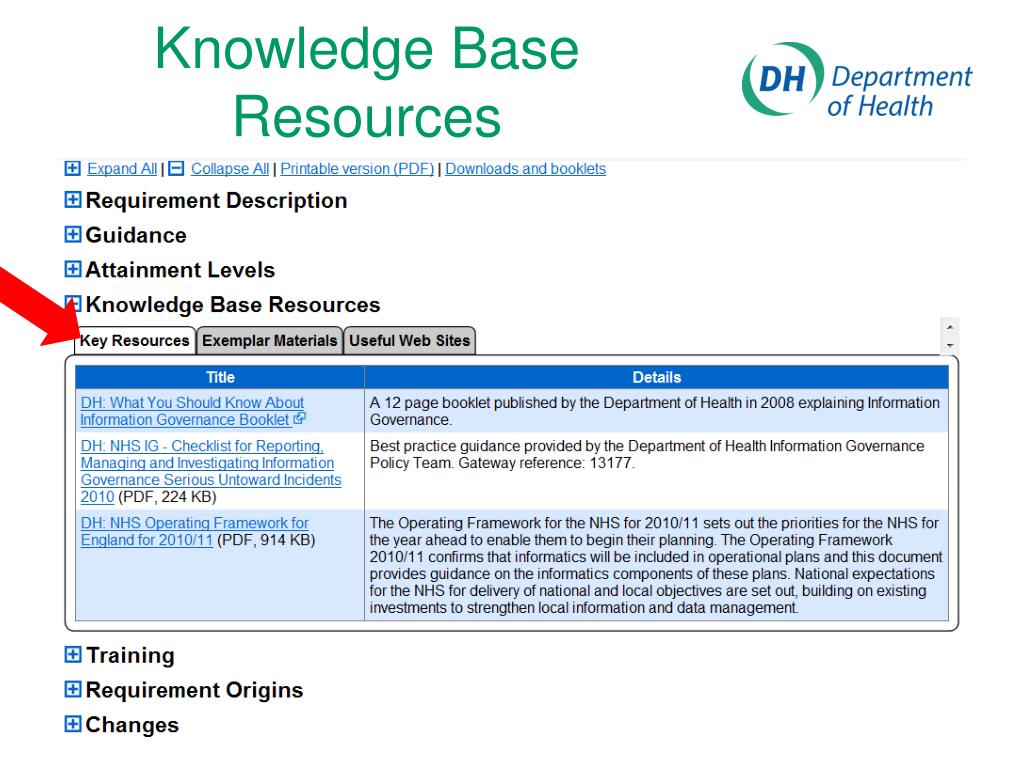Click the Requirement Origins heading text

pyautogui.click(x=195, y=690)
